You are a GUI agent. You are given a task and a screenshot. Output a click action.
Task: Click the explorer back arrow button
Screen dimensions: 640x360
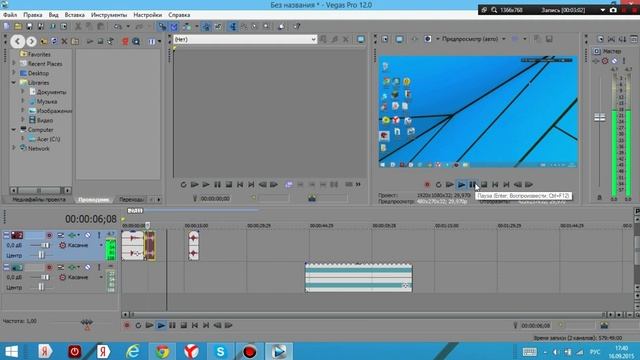point(17,41)
